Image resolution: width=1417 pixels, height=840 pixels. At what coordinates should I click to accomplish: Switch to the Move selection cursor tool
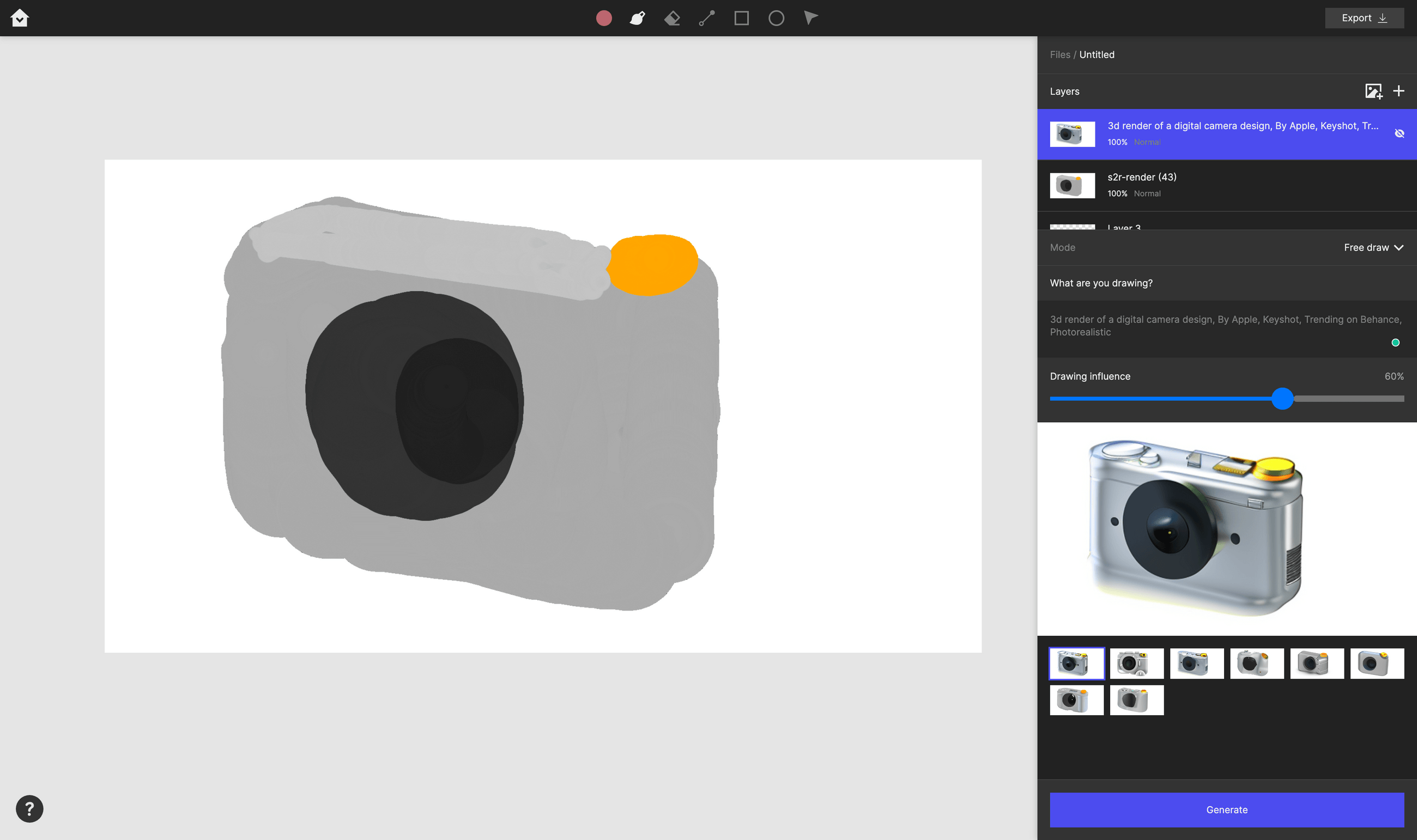click(x=809, y=17)
